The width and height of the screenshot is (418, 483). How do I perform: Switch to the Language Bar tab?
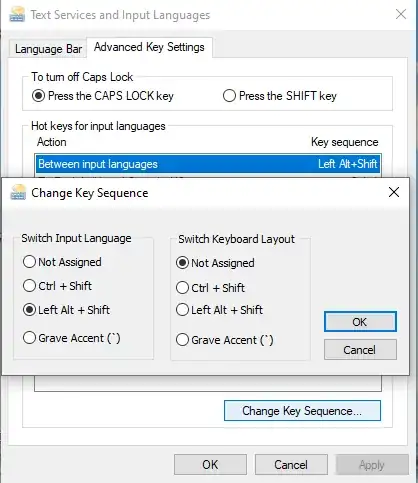48,49
